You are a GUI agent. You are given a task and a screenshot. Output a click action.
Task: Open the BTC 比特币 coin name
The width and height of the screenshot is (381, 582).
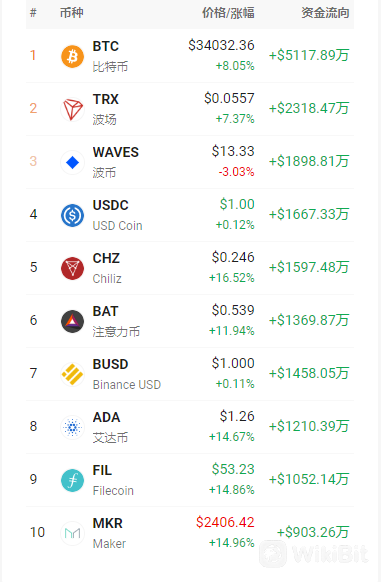pos(110,56)
